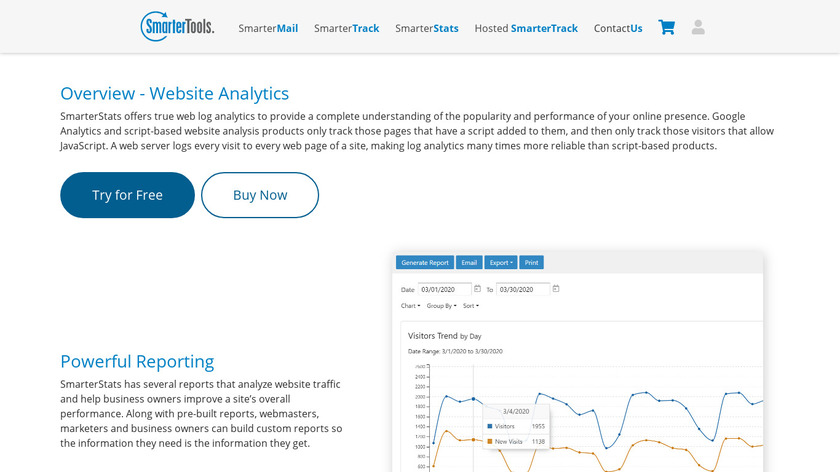The width and height of the screenshot is (840, 472).
Task: Open the calendar icon beside end date
Action: pos(556,289)
